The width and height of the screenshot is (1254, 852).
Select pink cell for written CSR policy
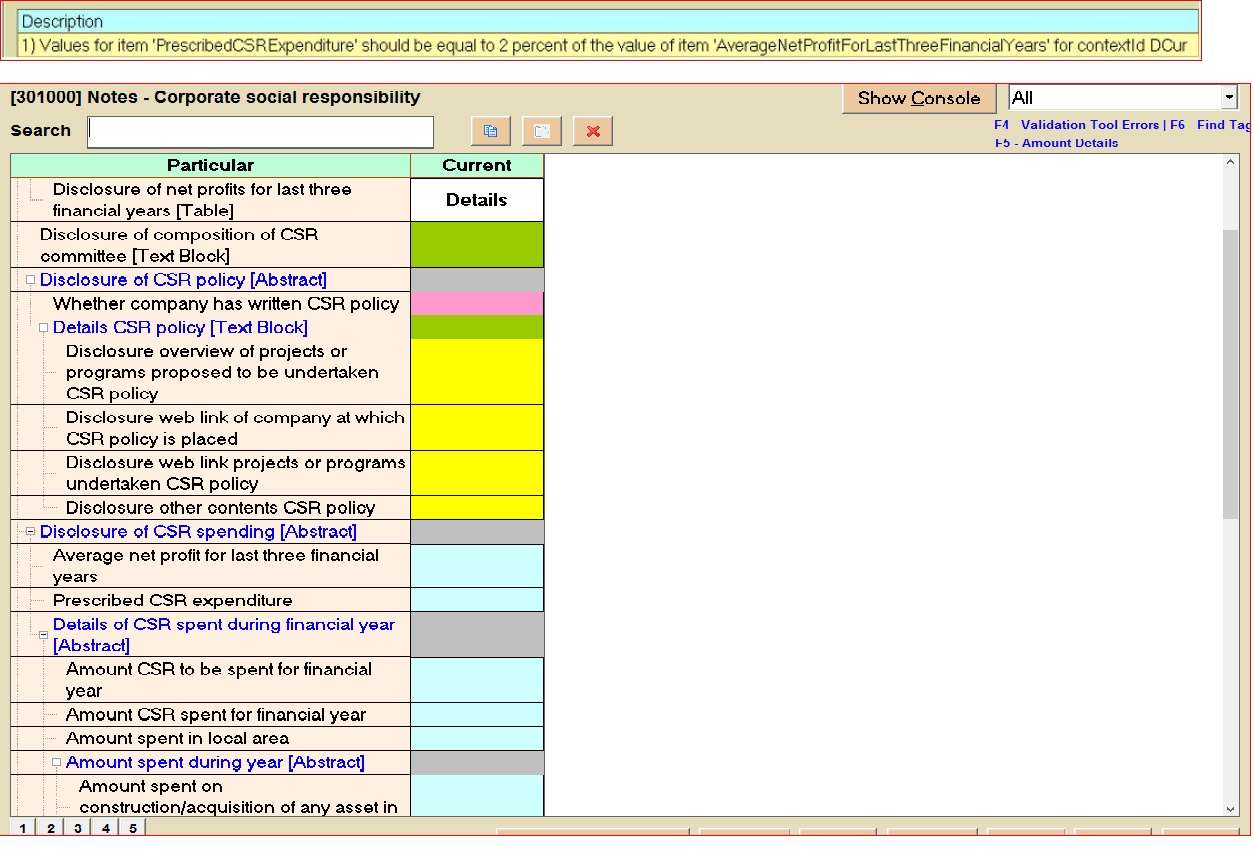point(477,304)
